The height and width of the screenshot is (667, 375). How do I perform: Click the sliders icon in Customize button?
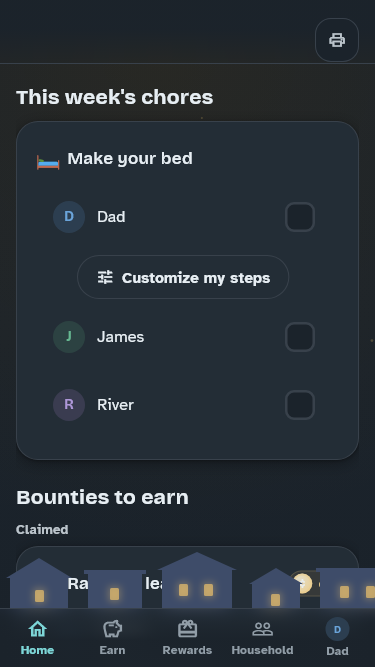point(105,277)
